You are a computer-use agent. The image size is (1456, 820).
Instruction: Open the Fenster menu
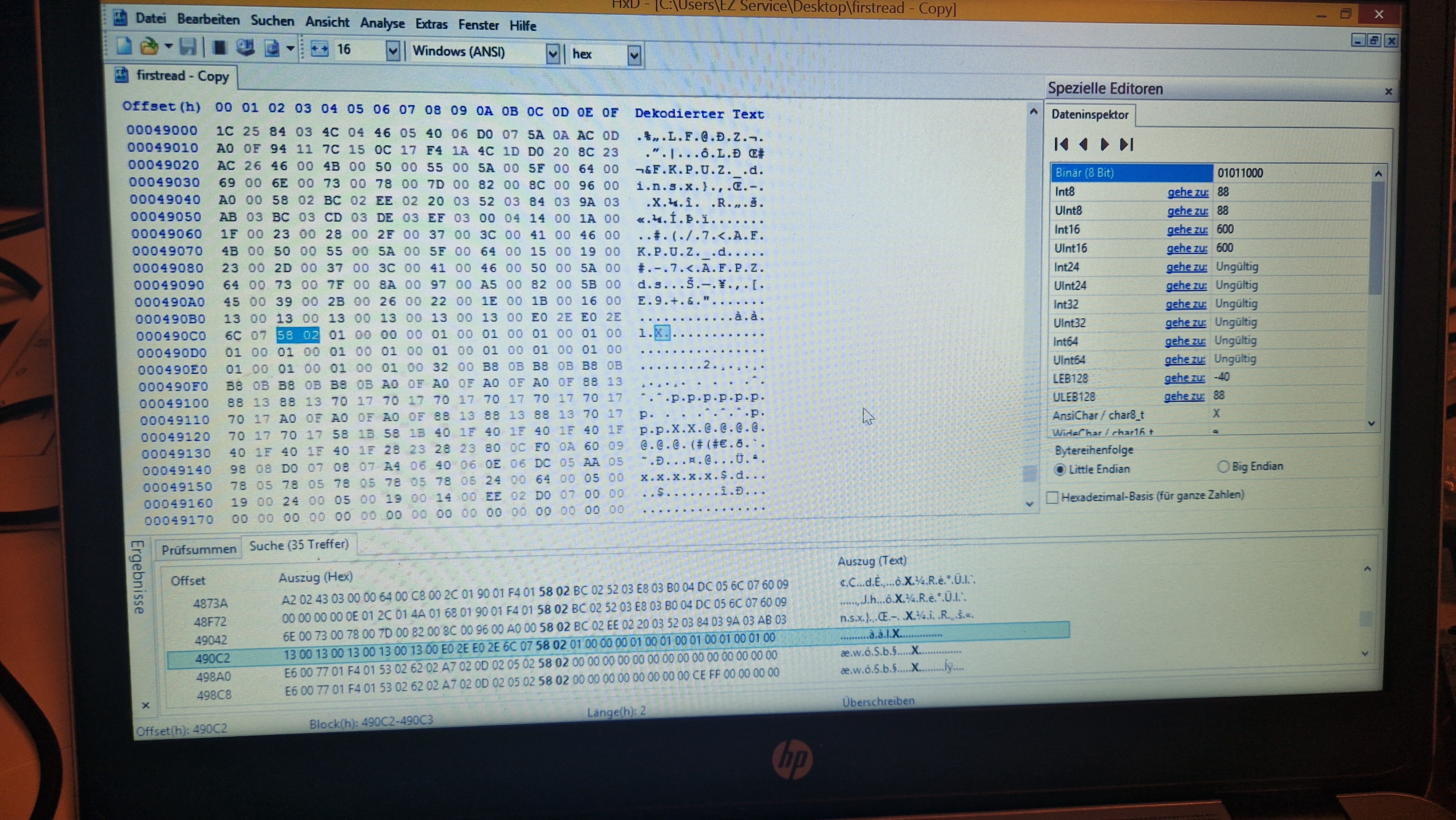[479, 25]
